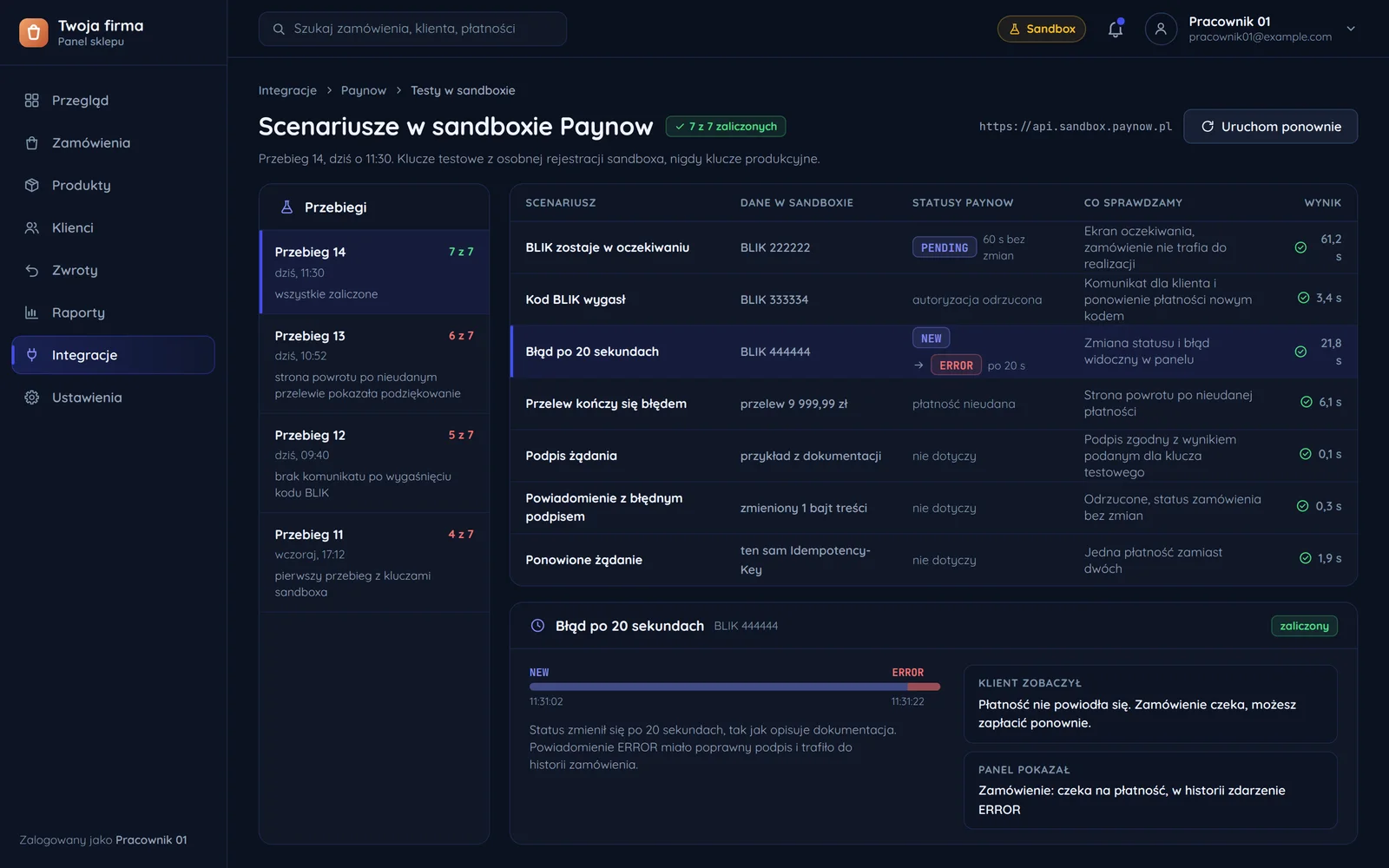Go to the Przegląd section
Screen dimensions: 1389x868
click(113, 101)
